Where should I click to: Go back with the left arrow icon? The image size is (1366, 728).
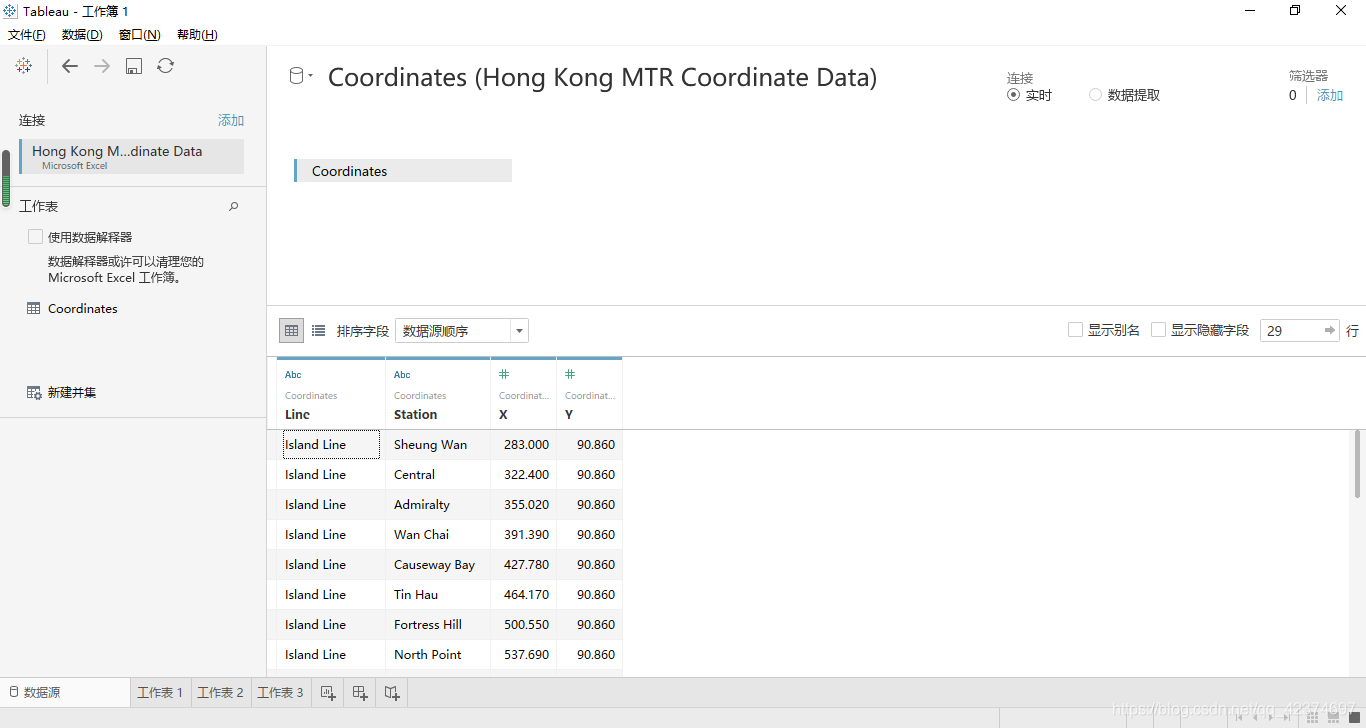(x=70, y=66)
